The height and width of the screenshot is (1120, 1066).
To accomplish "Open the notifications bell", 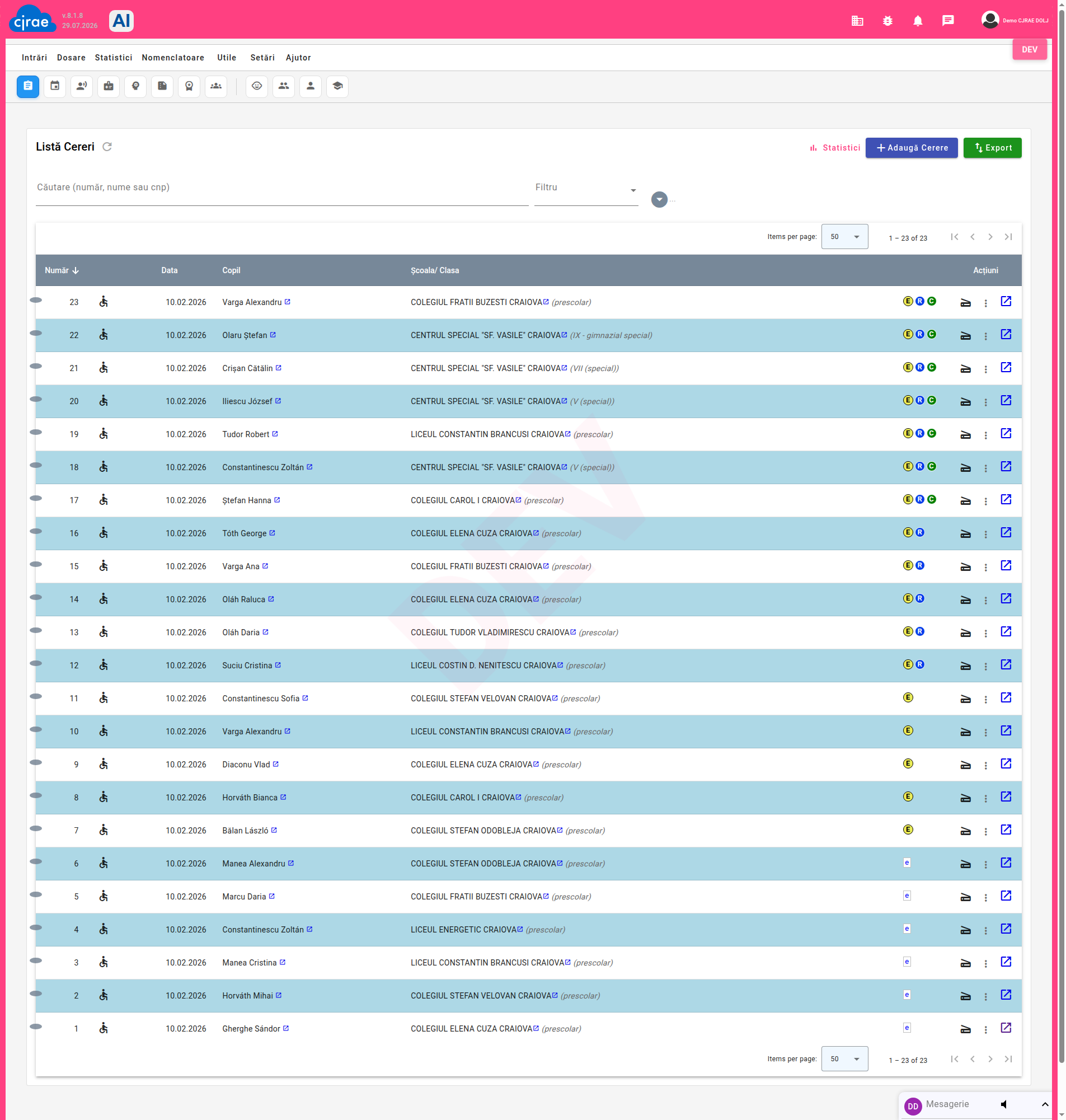I will (x=918, y=21).
